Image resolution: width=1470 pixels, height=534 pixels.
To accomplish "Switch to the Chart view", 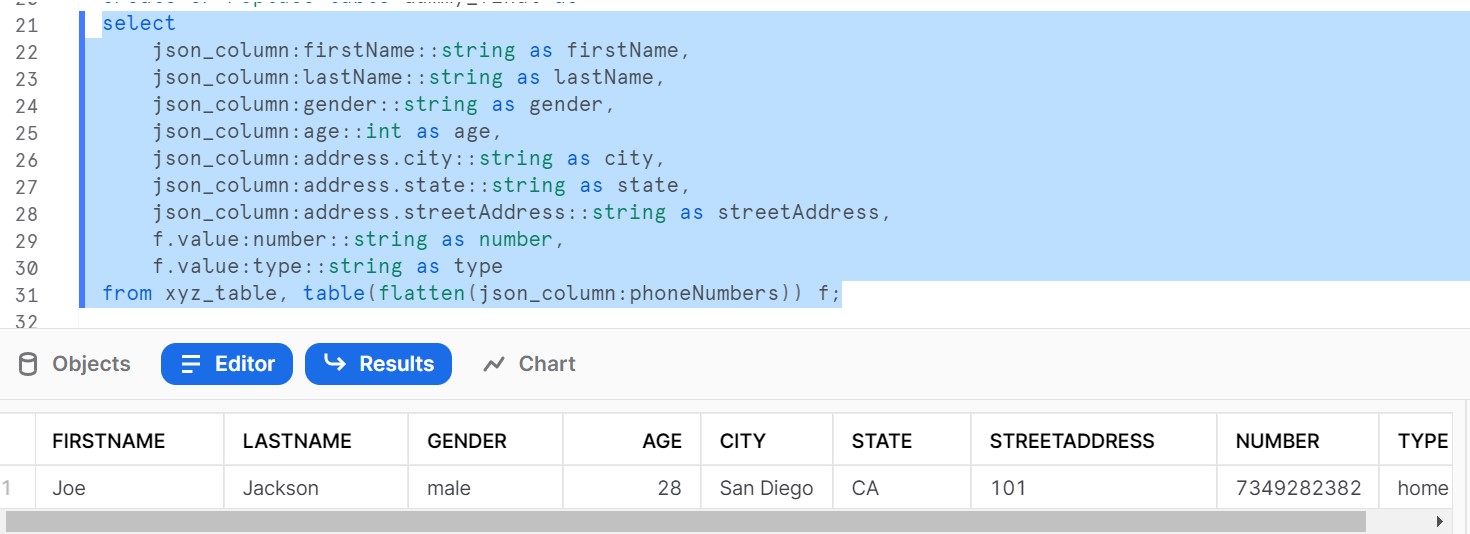I will [529, 364].
